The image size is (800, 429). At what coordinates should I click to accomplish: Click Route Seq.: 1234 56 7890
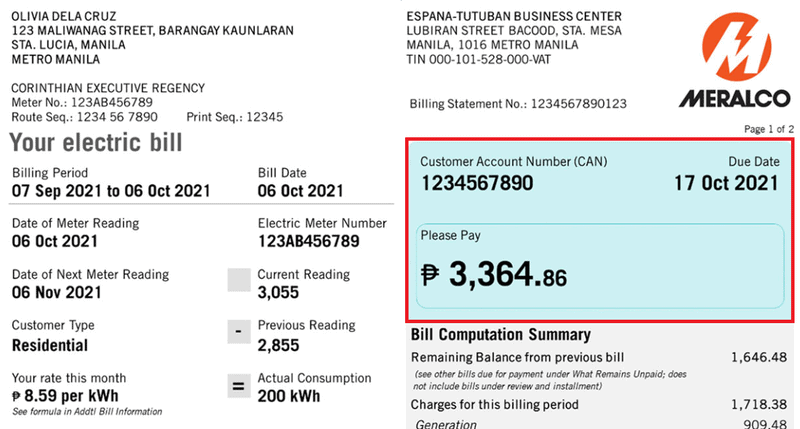click(85, 117)
